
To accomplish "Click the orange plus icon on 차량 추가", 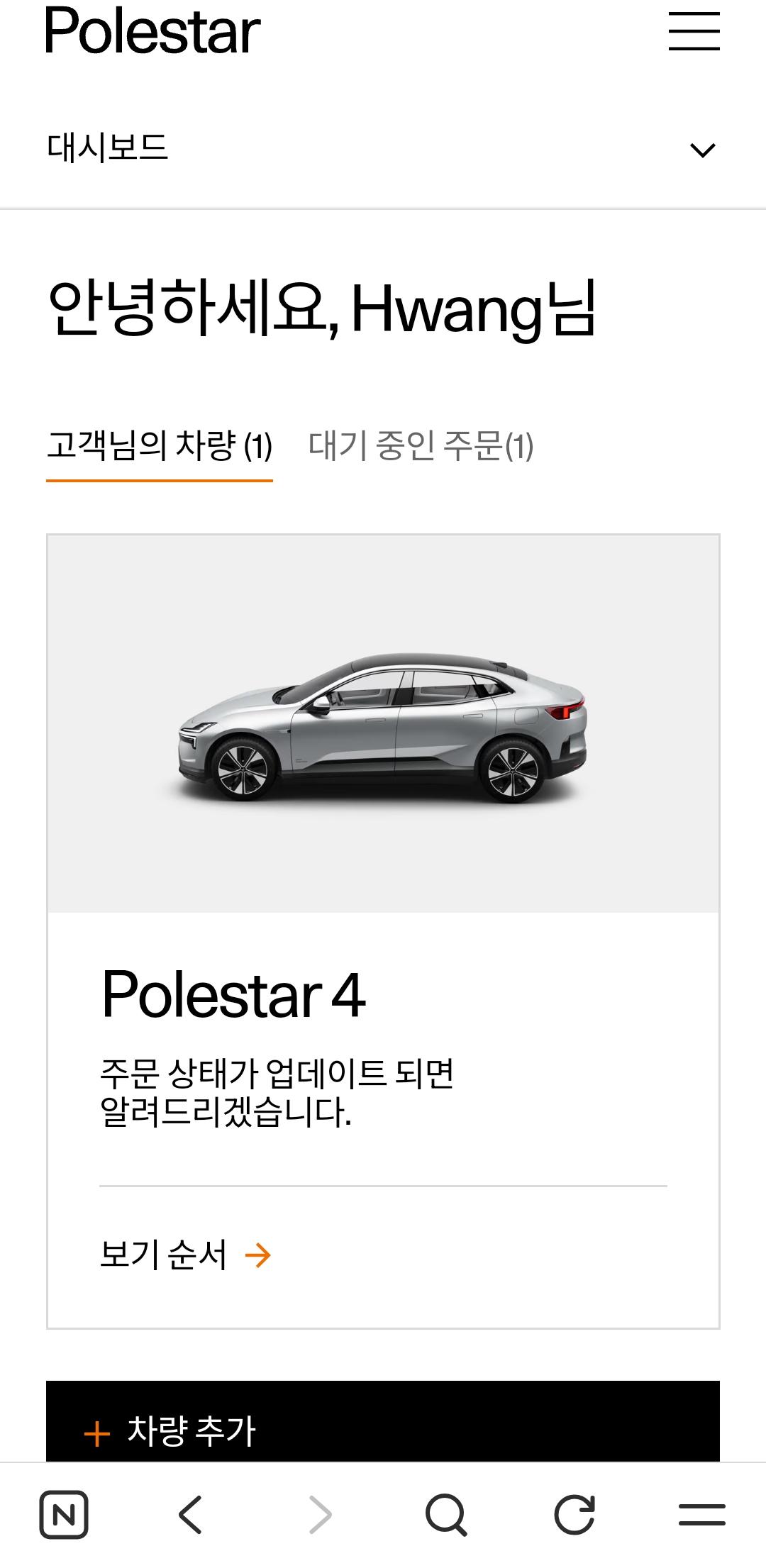I will 97,1434.
